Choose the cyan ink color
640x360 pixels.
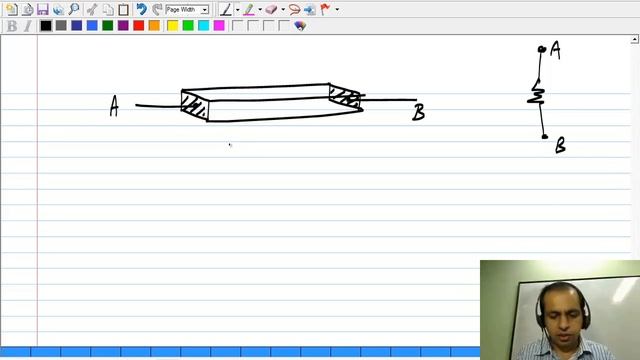(x=204, y=26)
